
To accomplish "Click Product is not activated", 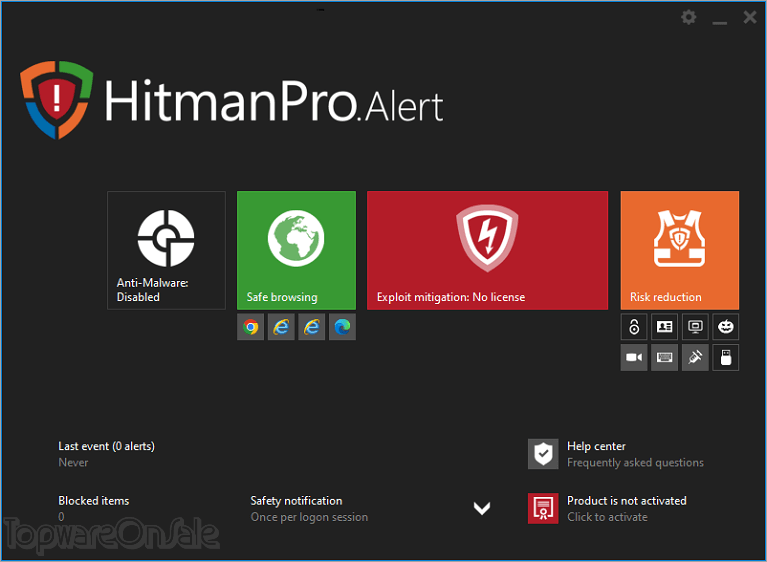I will pos(627,501).
